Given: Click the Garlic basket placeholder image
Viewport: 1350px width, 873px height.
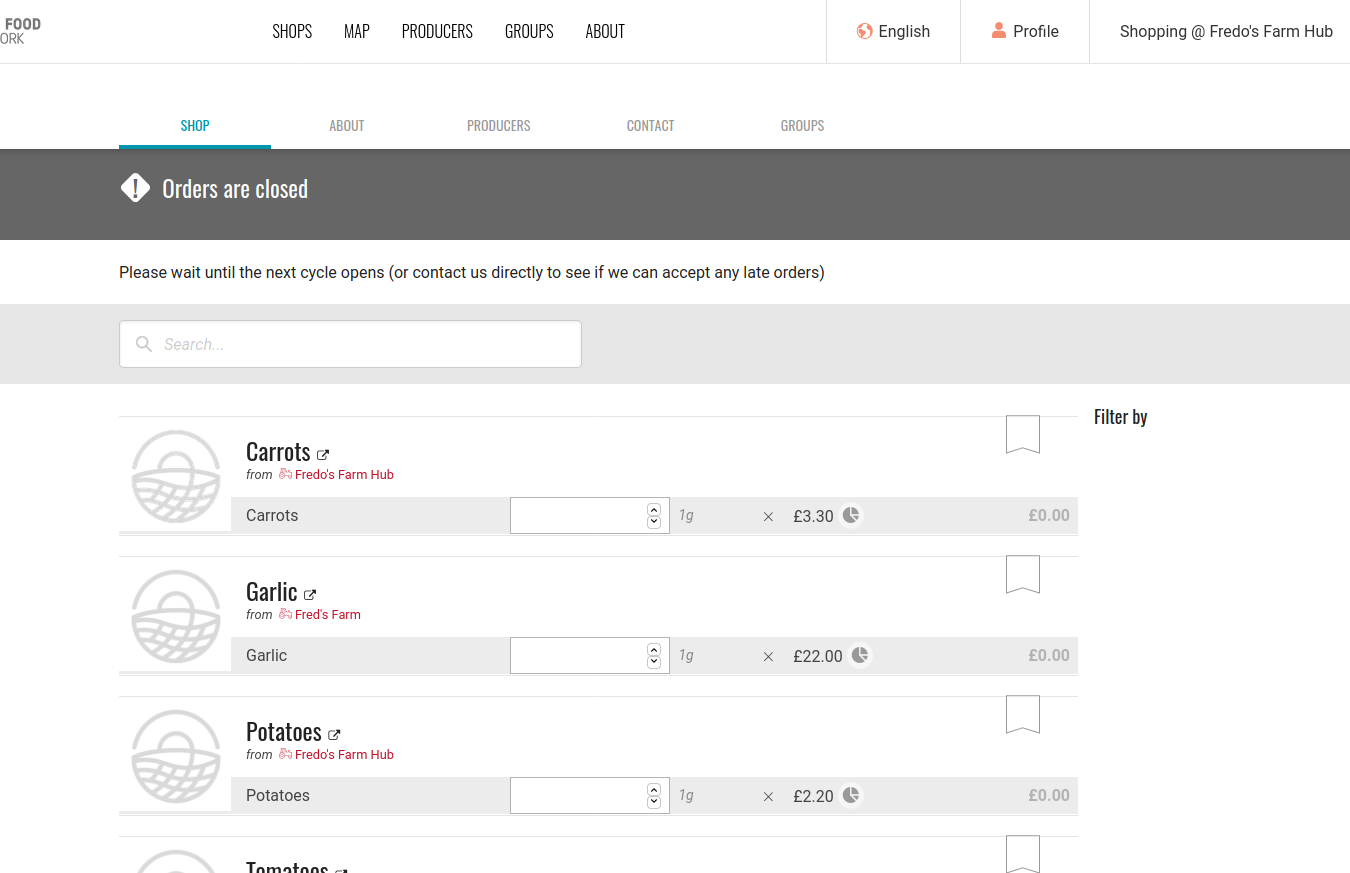Looking at the screenshot, I should (176, 616).
